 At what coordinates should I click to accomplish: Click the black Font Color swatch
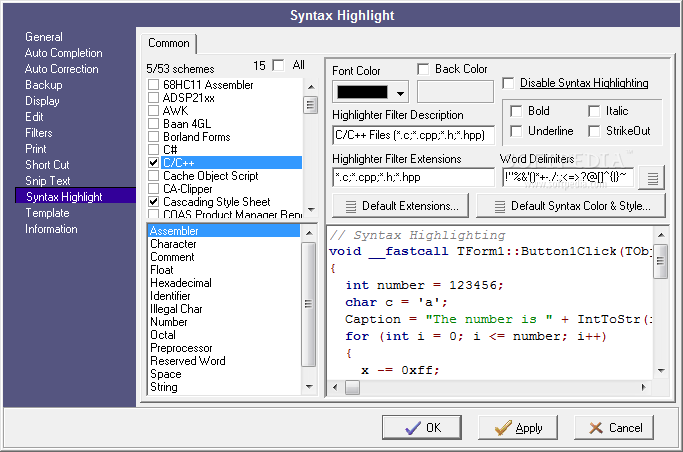[362, 92]
